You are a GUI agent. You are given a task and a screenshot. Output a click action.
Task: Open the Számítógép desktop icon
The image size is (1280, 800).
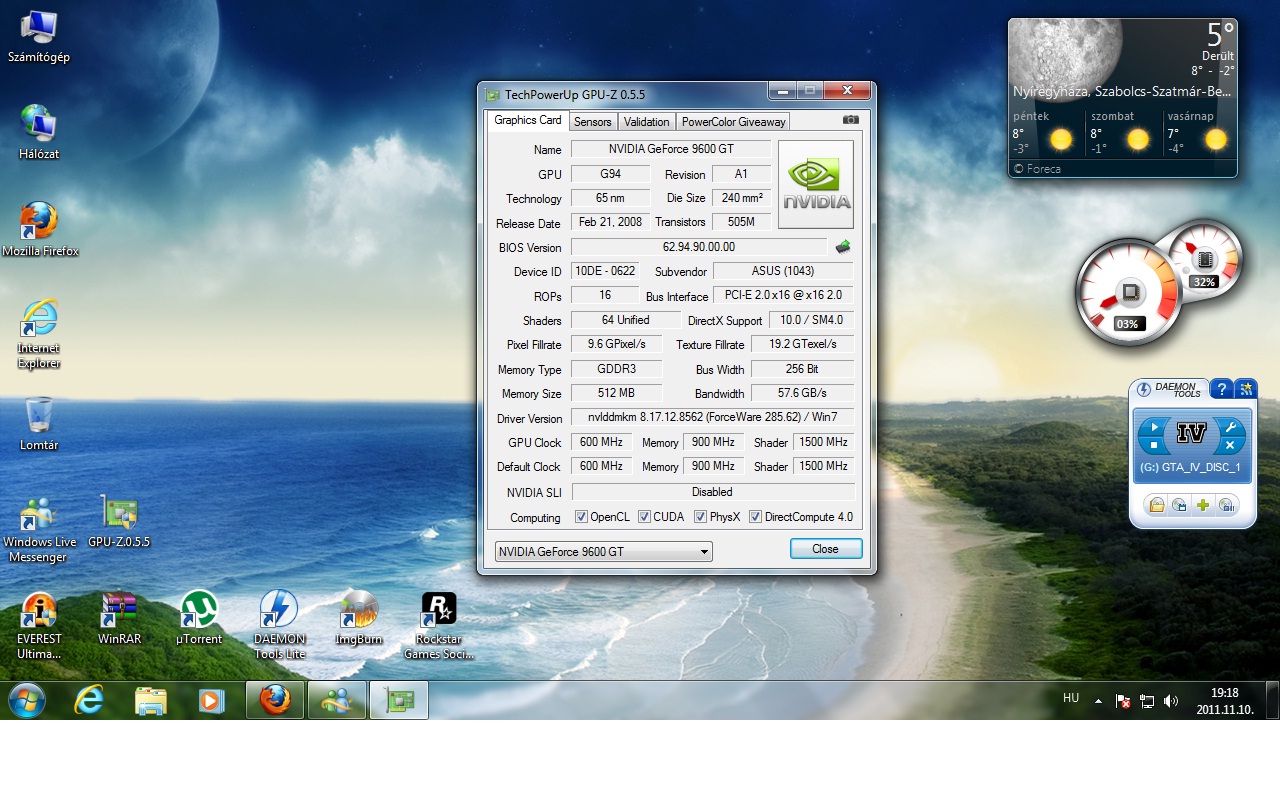[x=38, y=37]
